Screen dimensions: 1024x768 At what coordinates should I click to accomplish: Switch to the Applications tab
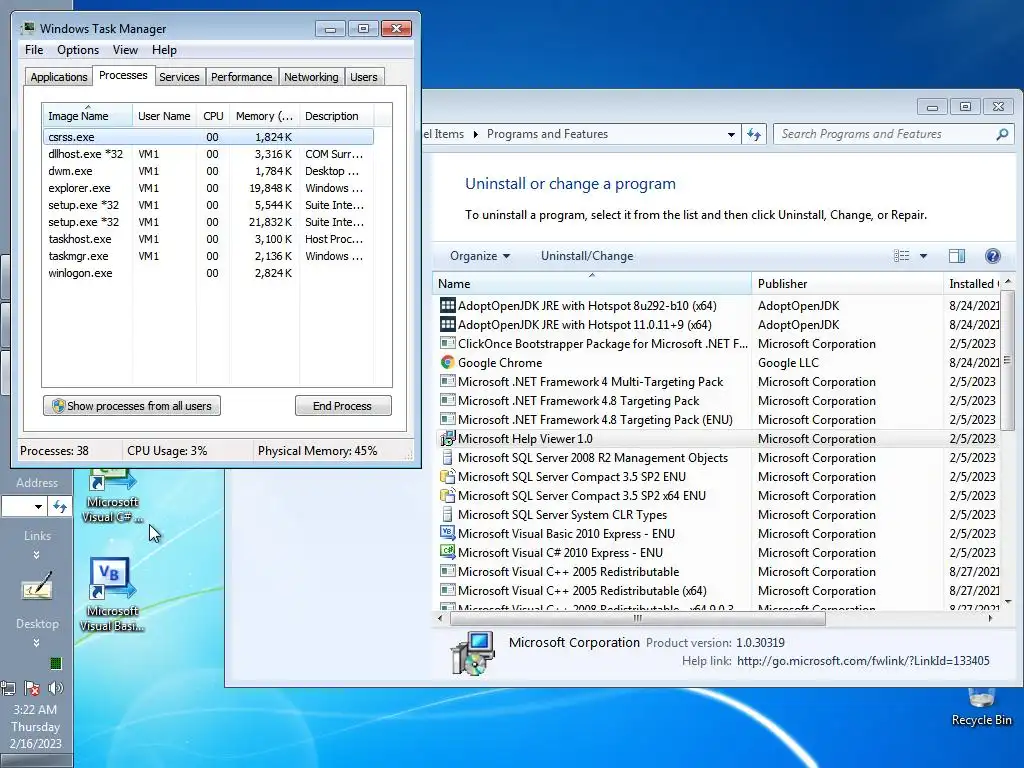(x=59, y=77)
